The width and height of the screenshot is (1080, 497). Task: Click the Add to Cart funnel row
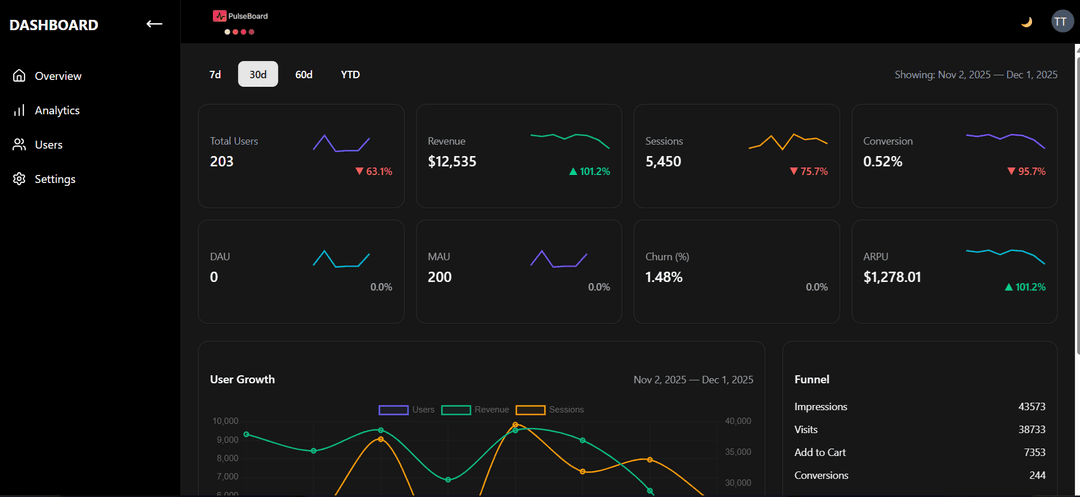click(920, 452)
